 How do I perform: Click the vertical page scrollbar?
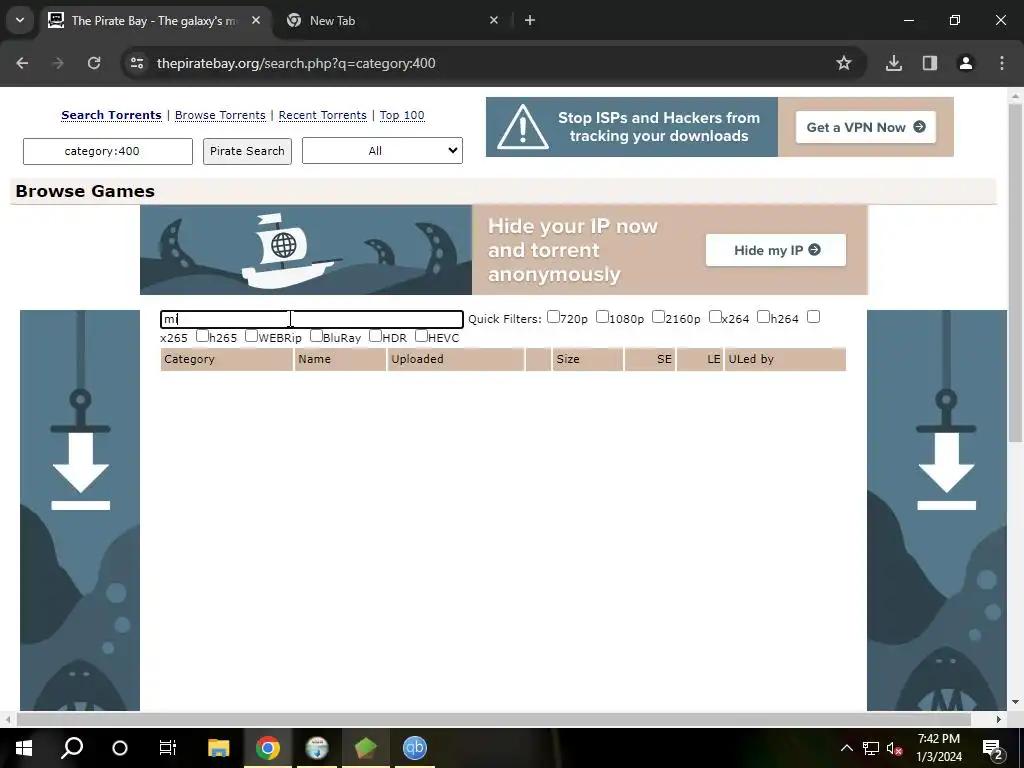coord(1015,273)
